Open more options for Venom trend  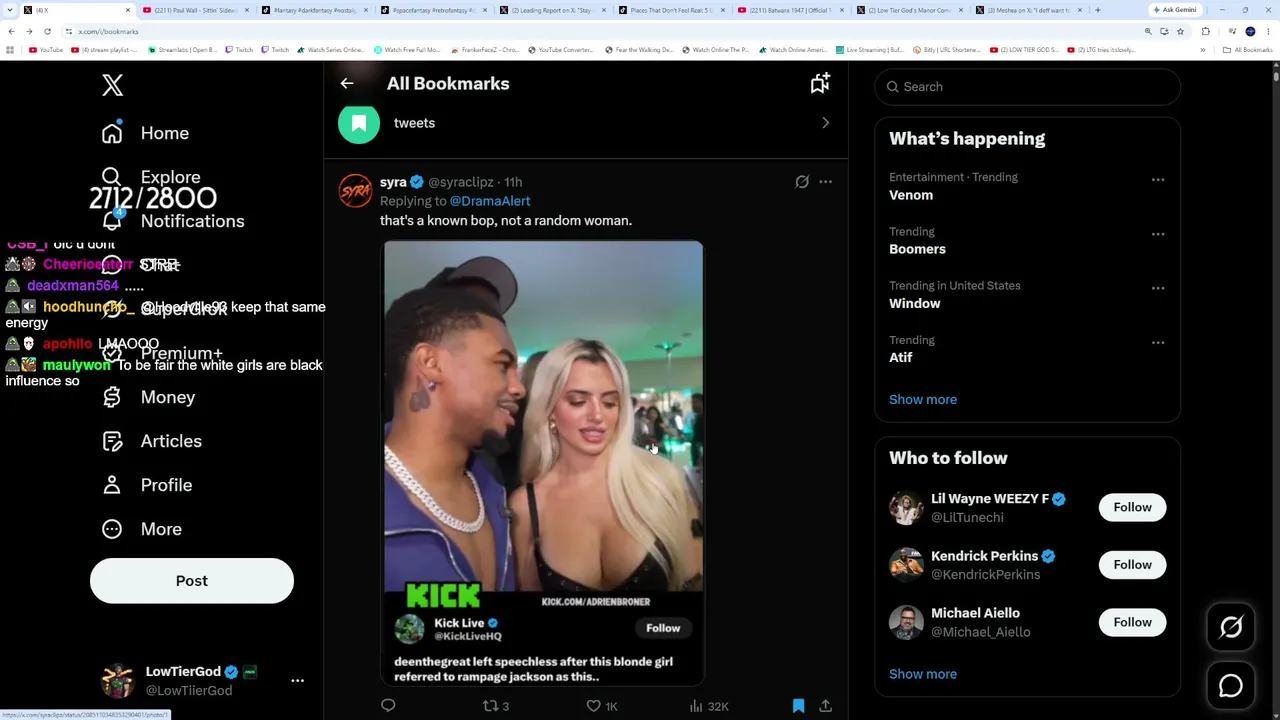coord(1158,180)
